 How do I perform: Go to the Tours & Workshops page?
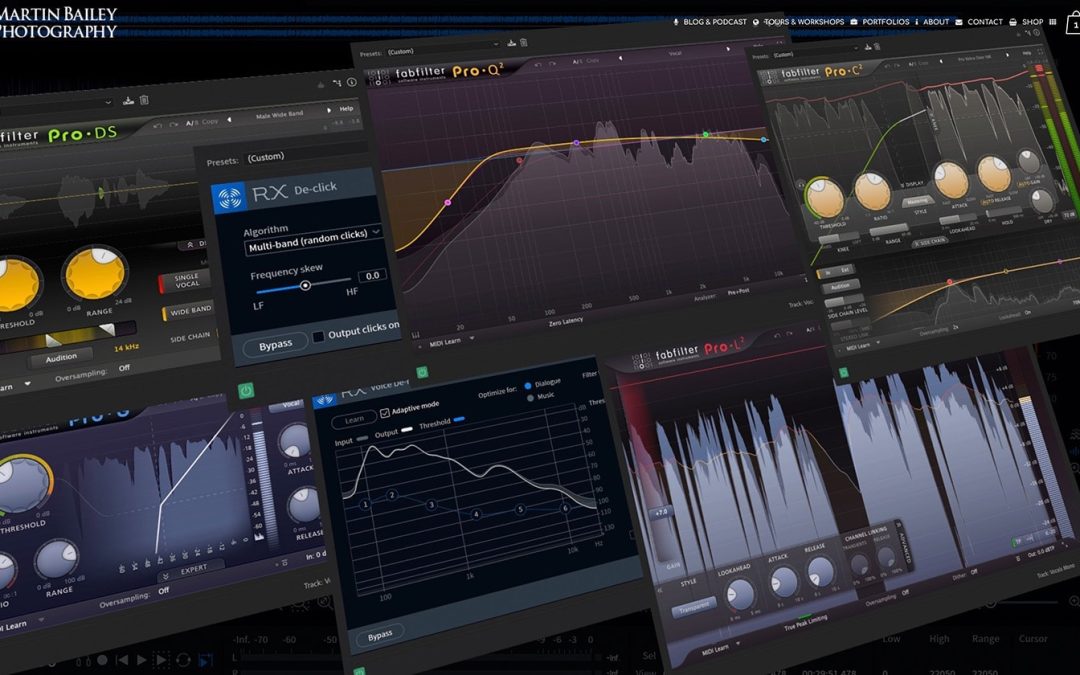point(804,22)
